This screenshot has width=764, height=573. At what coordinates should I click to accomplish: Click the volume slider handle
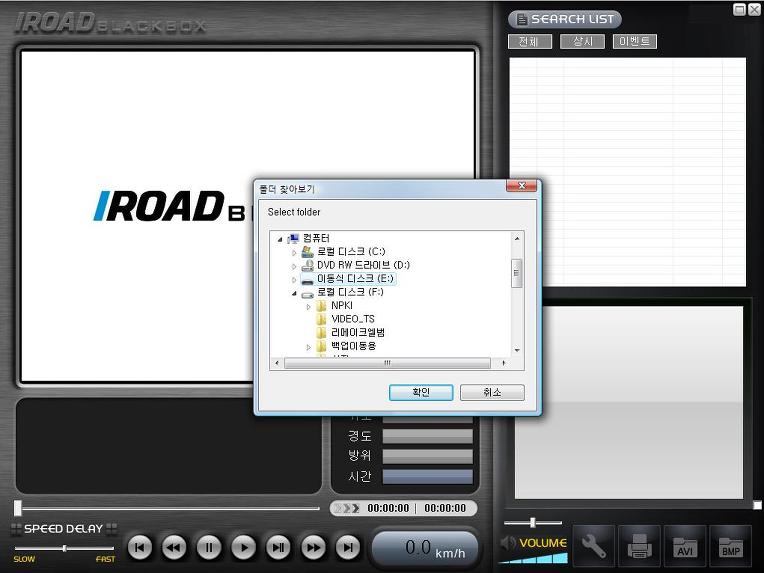(x=533, y=522)
